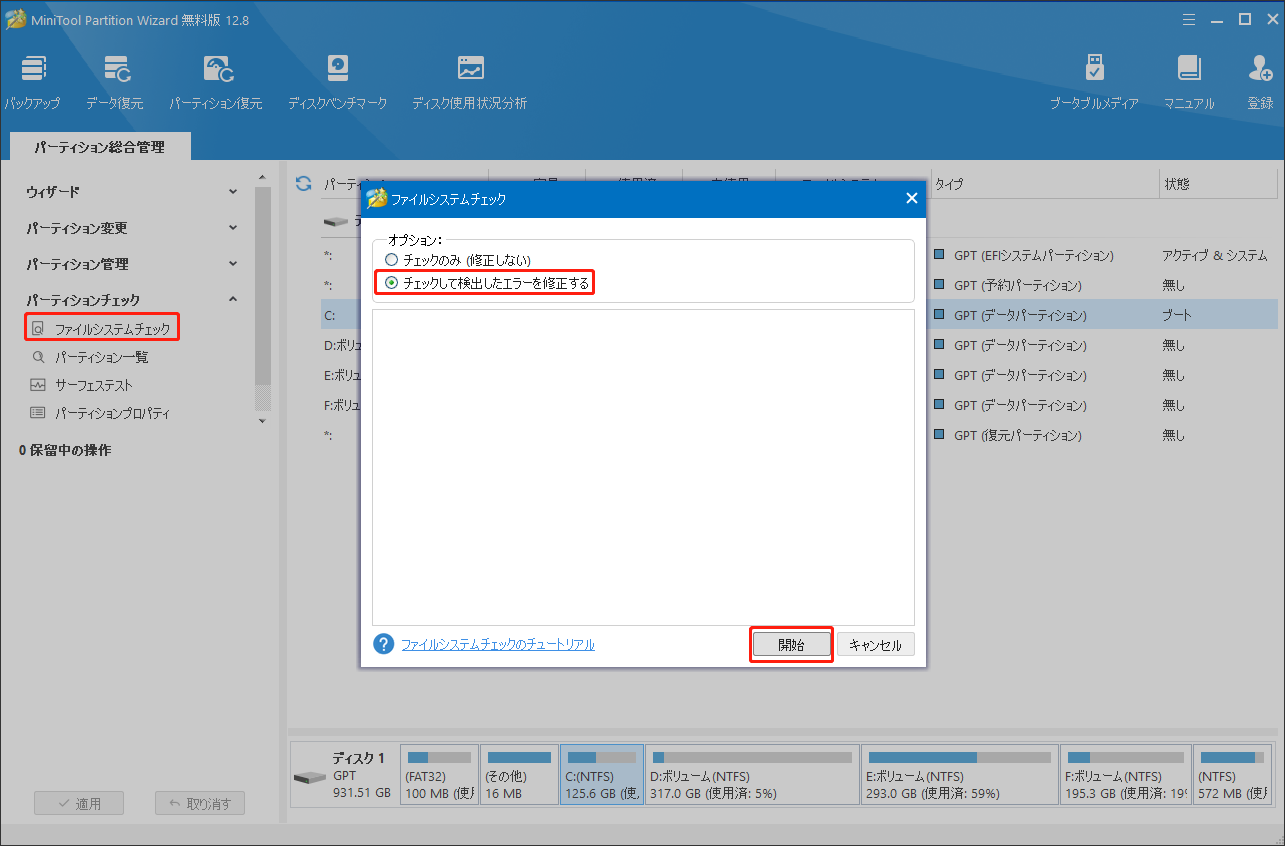Open パーティション復元 in the toolbar
The width and height of the screenshot is (1285, 846).
pos(216,82)
